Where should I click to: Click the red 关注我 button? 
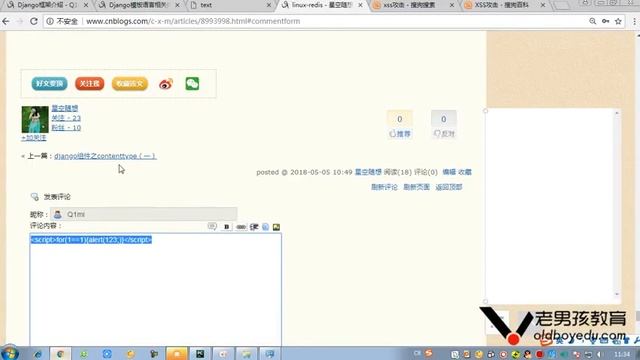[89, 84]
